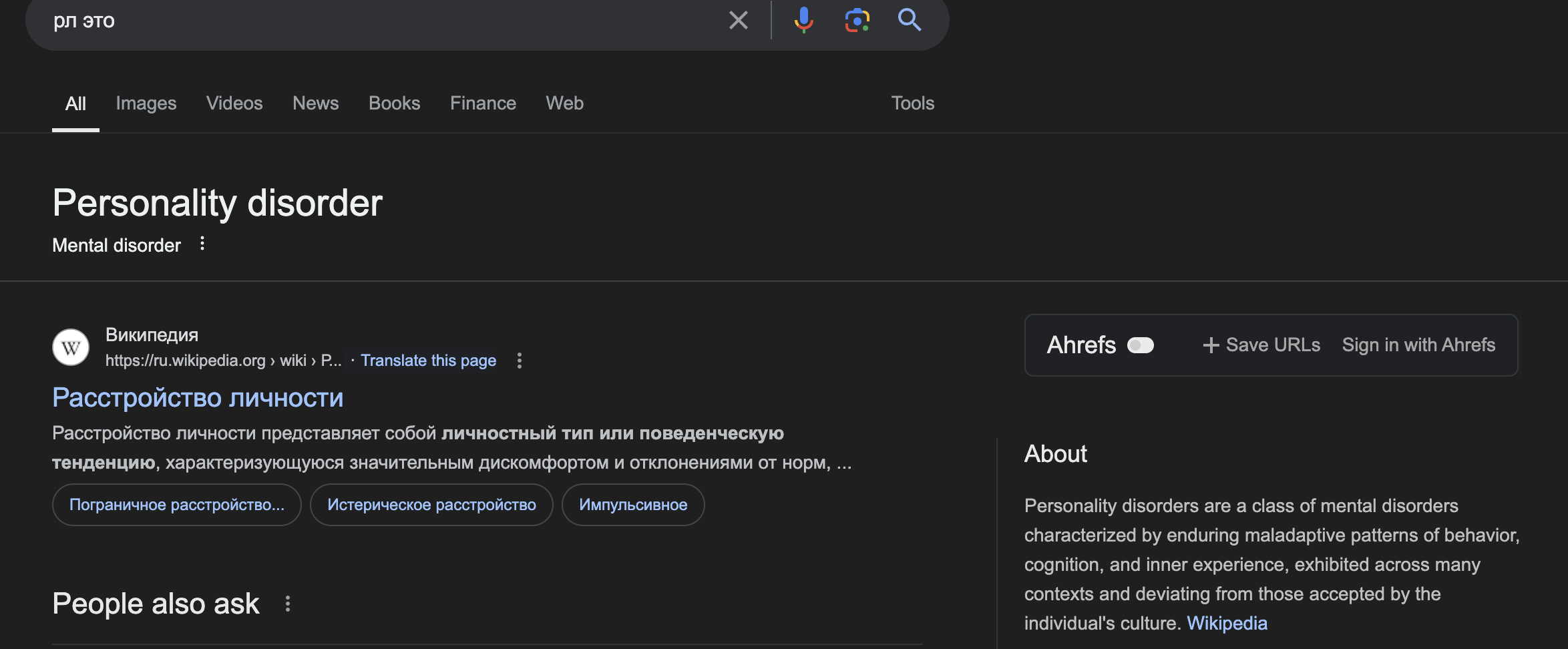Clear the search query with the X icon

point(739,20)
